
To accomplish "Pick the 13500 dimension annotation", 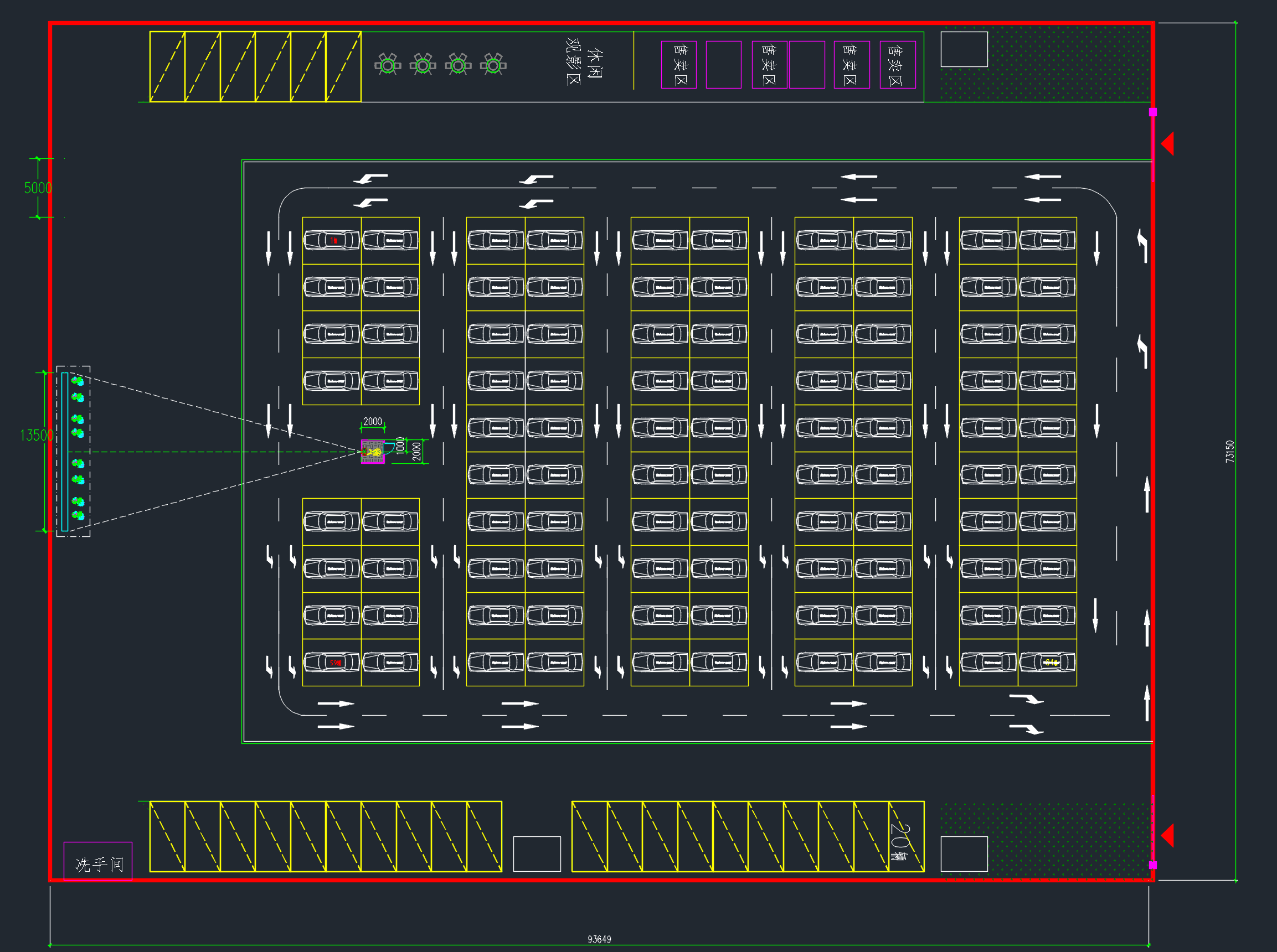I will [x=37, y=435].
